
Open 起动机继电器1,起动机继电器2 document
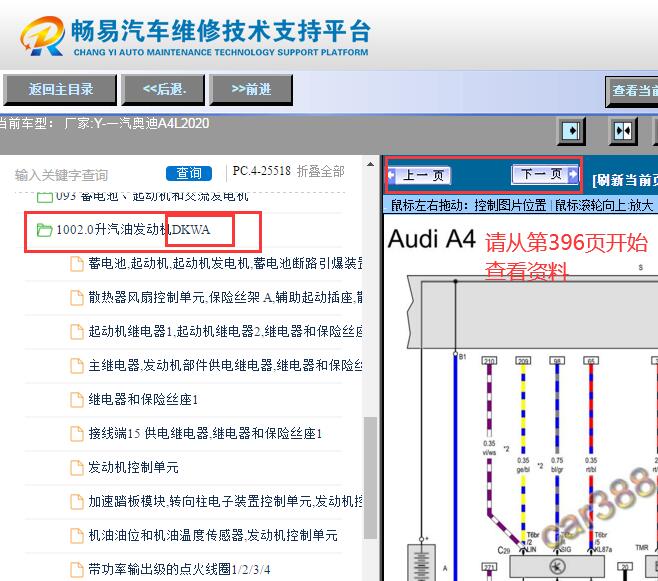coord(225,331)
